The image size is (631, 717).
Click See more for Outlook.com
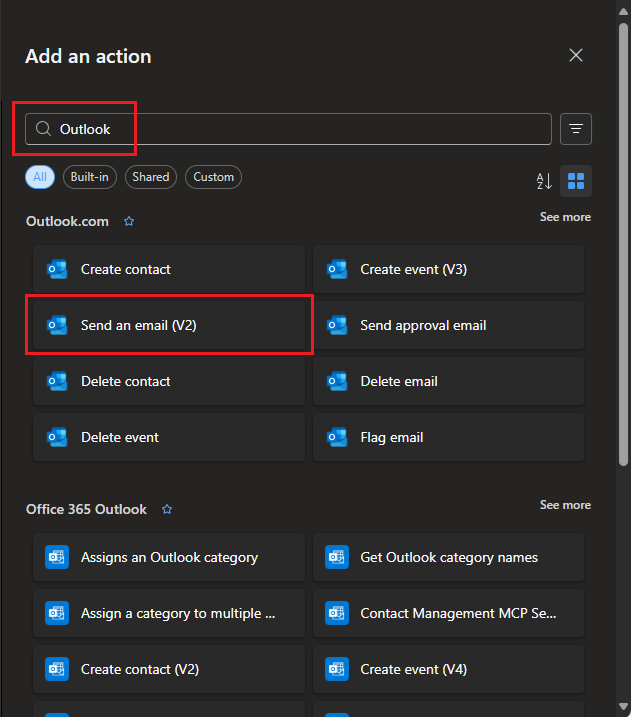click(565, 217)
